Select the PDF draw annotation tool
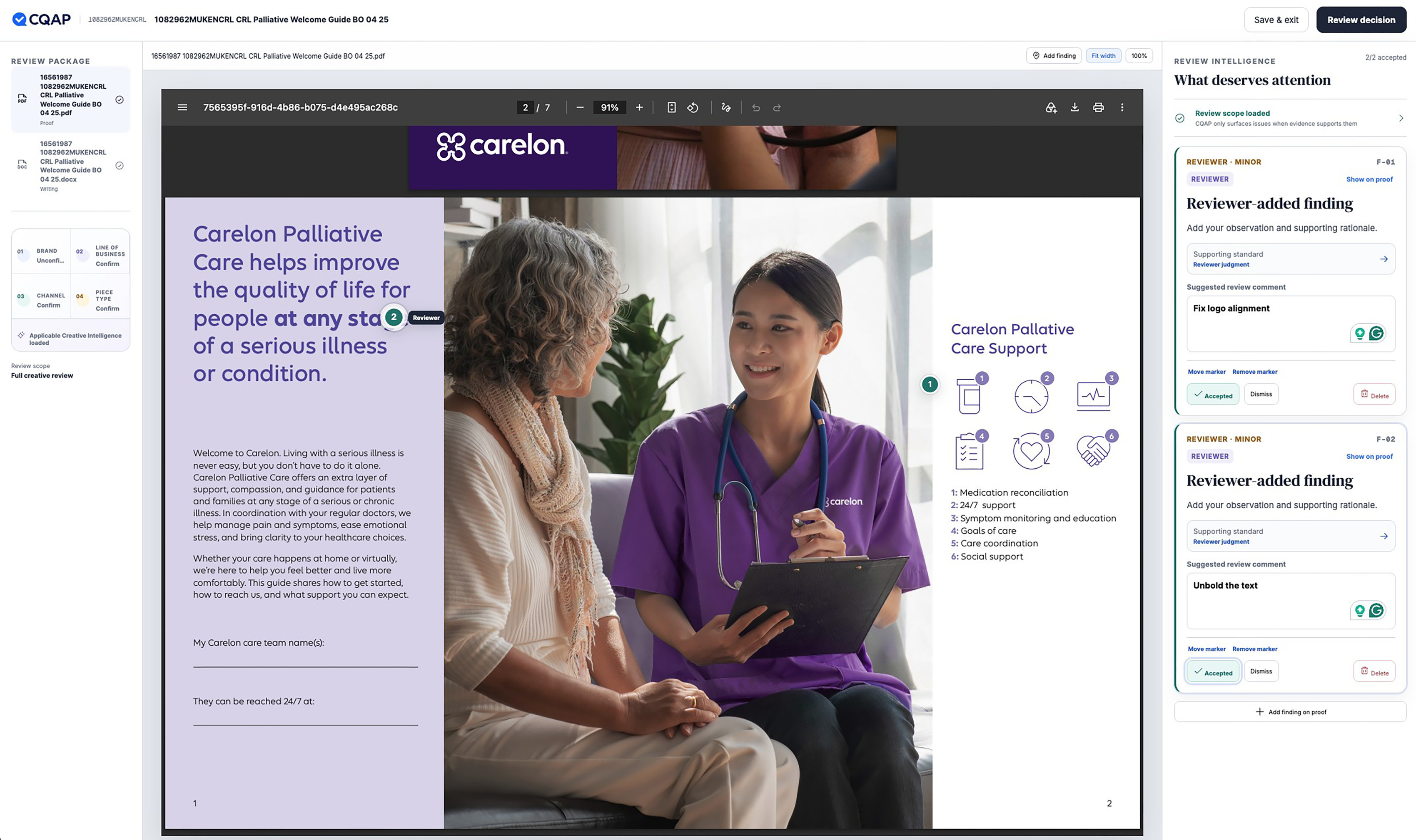The image size is (1416, 840). (726, 107)
